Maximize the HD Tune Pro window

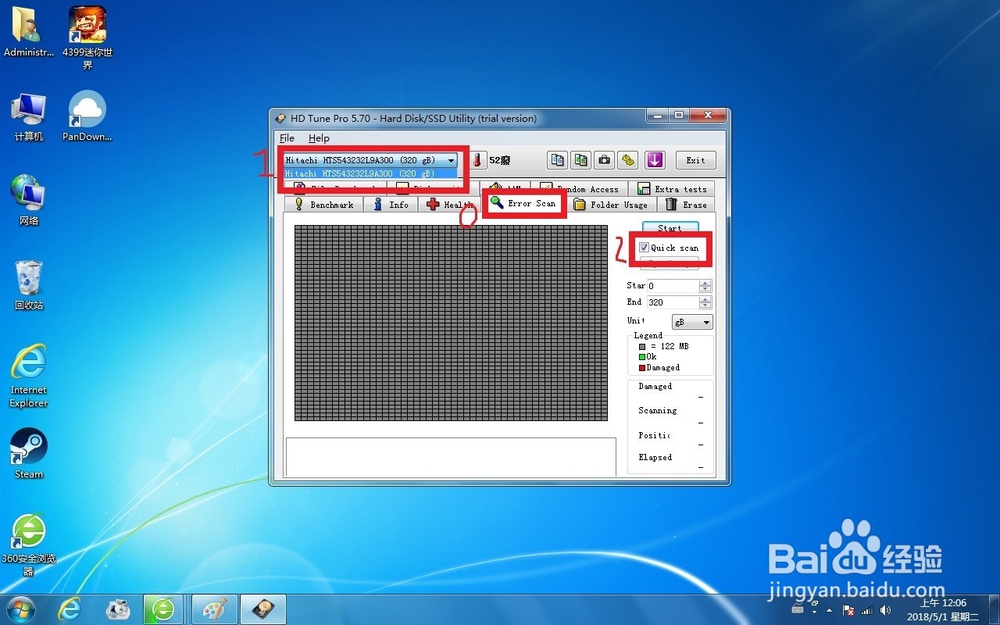(x=679, y=115)
